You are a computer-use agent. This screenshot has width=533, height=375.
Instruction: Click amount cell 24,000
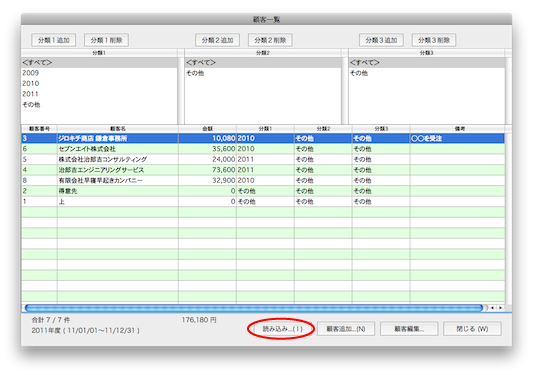pos(207,159)
